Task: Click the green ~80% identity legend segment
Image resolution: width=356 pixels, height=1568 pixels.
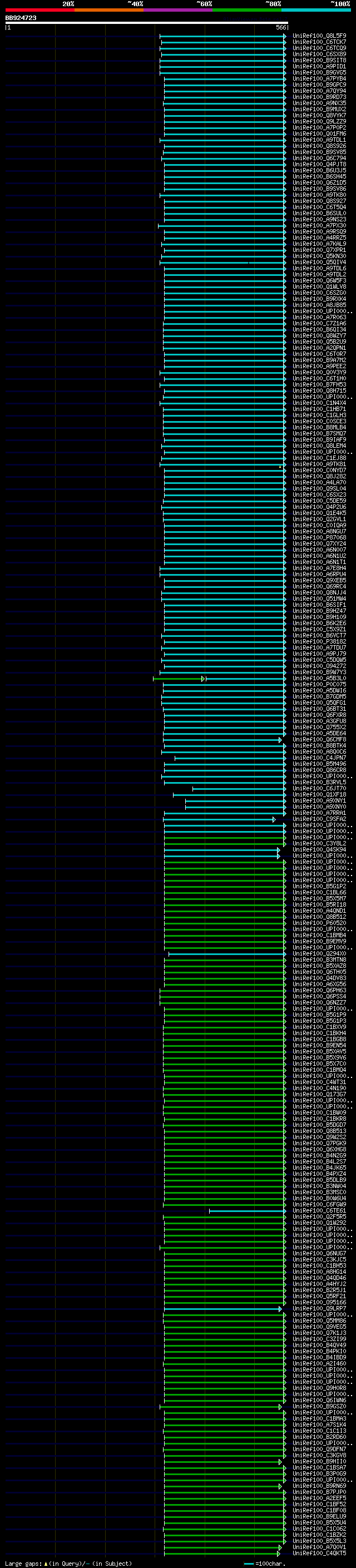Action: coord(247,10)
